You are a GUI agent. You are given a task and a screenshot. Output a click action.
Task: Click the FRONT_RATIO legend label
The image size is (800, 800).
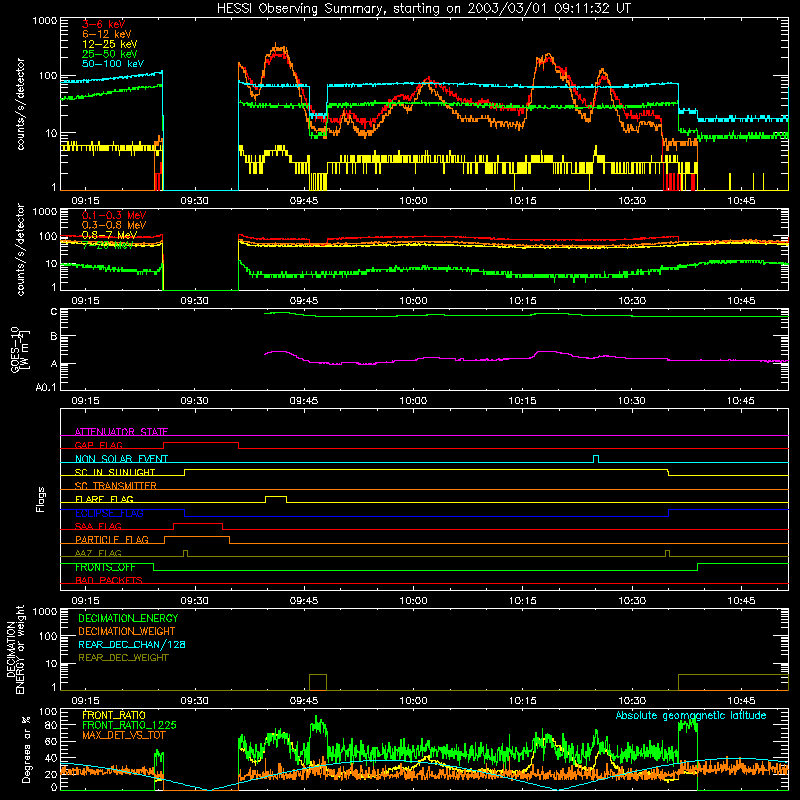click(114, 716)
